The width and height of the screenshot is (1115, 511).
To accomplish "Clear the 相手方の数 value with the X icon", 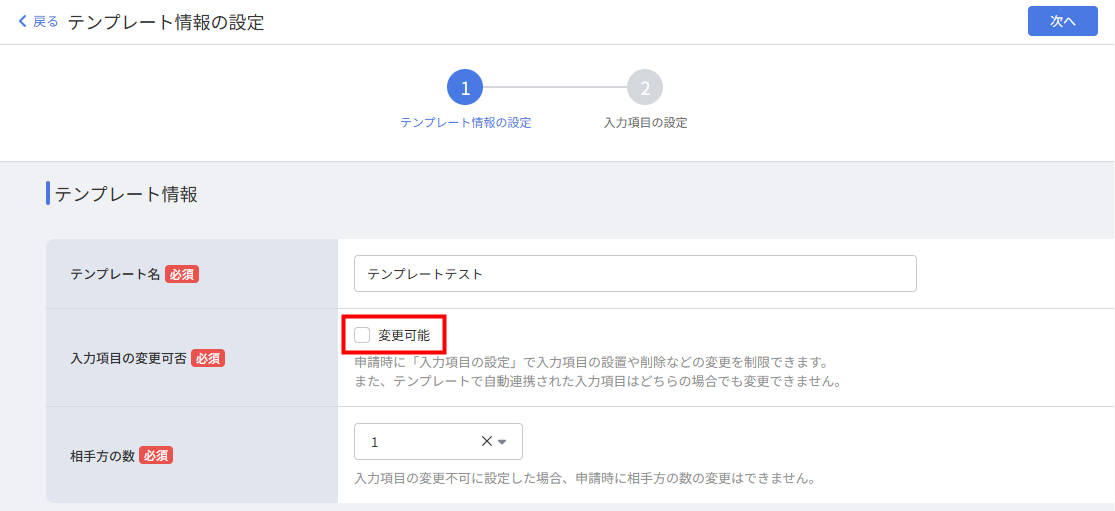I will point(487,441).
